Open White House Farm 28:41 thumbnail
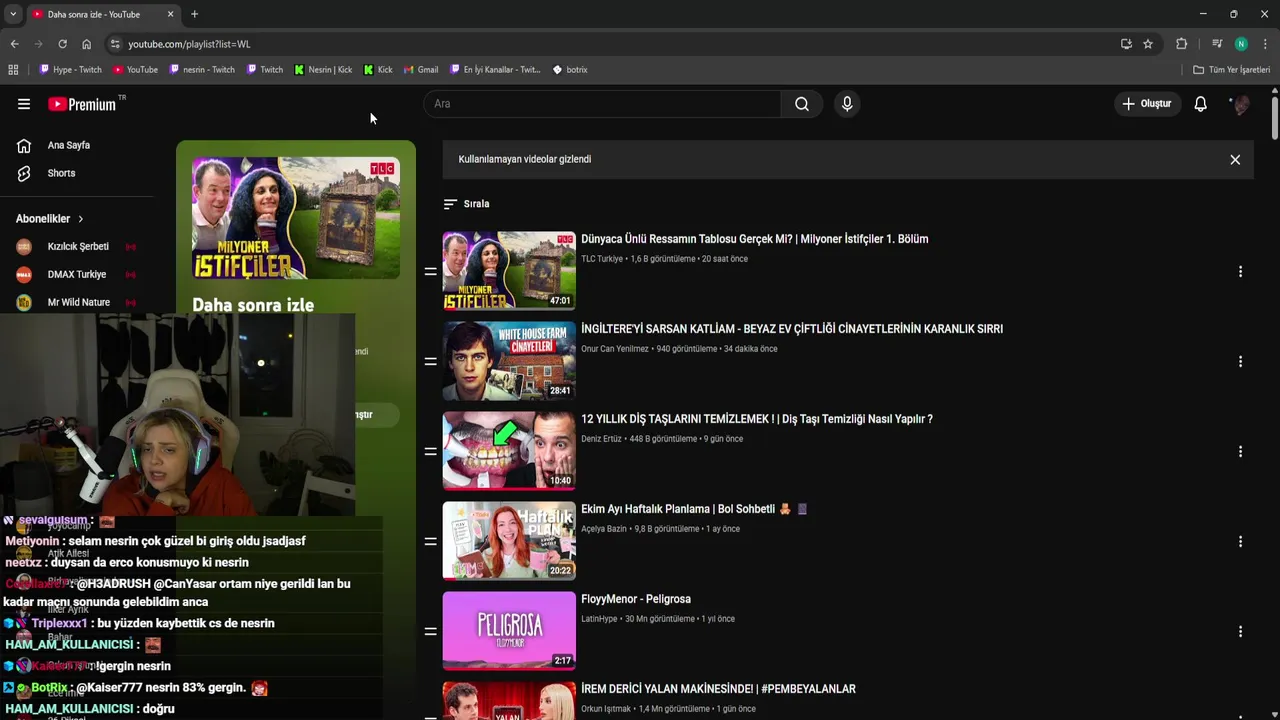Viewport: 1280px width, 720px height. [509, 360]
